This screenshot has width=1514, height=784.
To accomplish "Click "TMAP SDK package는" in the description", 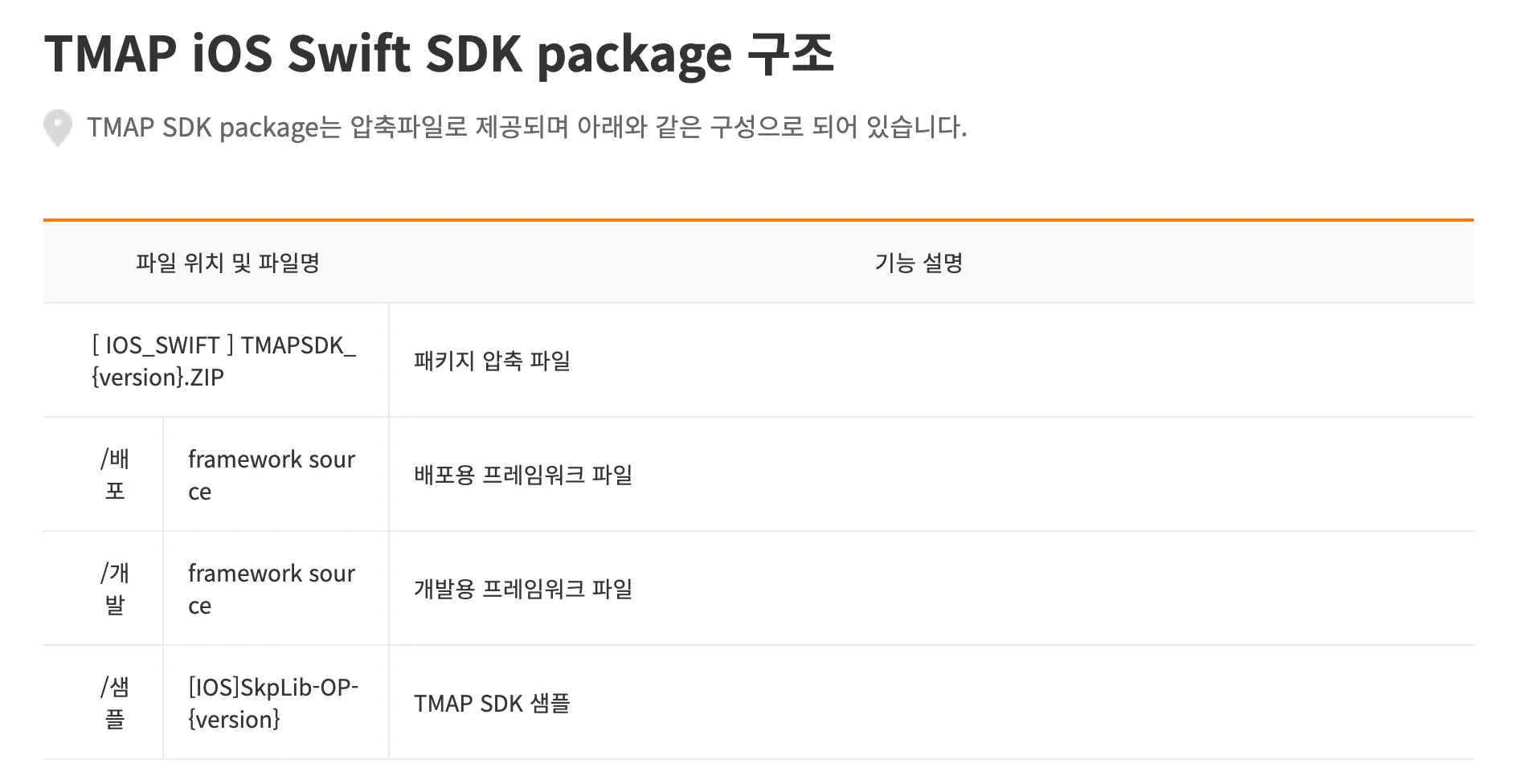I will click(215, 127).
